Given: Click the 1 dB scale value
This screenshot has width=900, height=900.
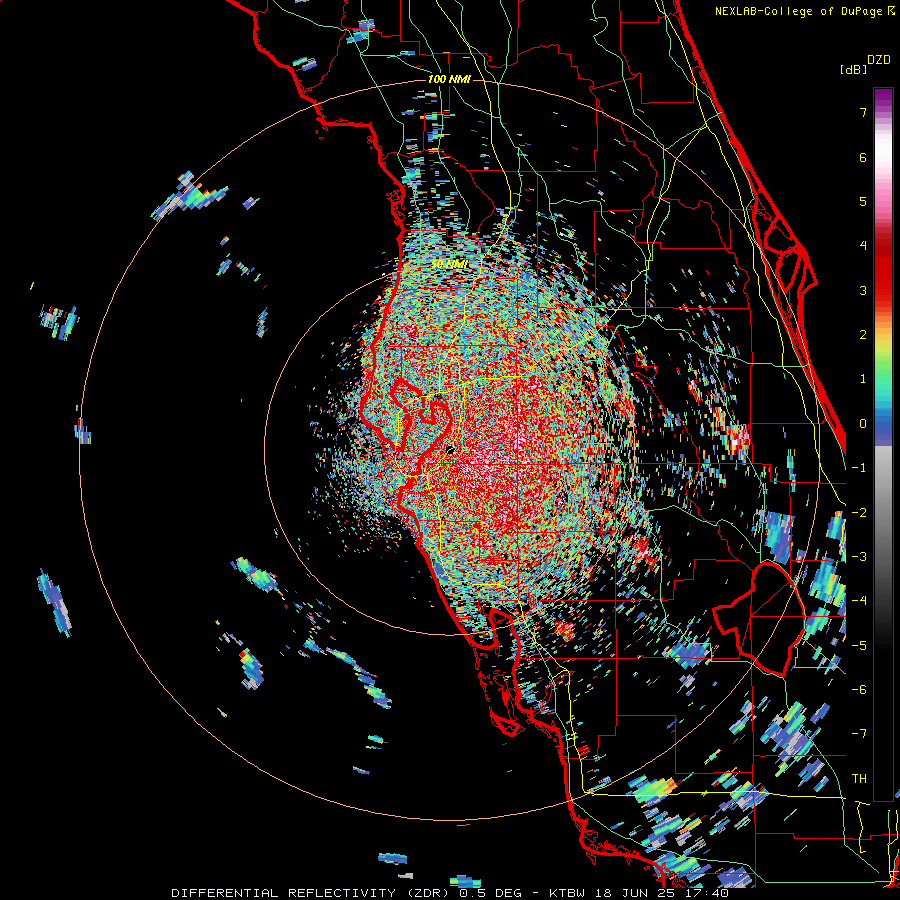Looking at the screenshot, I should (863, 379).
